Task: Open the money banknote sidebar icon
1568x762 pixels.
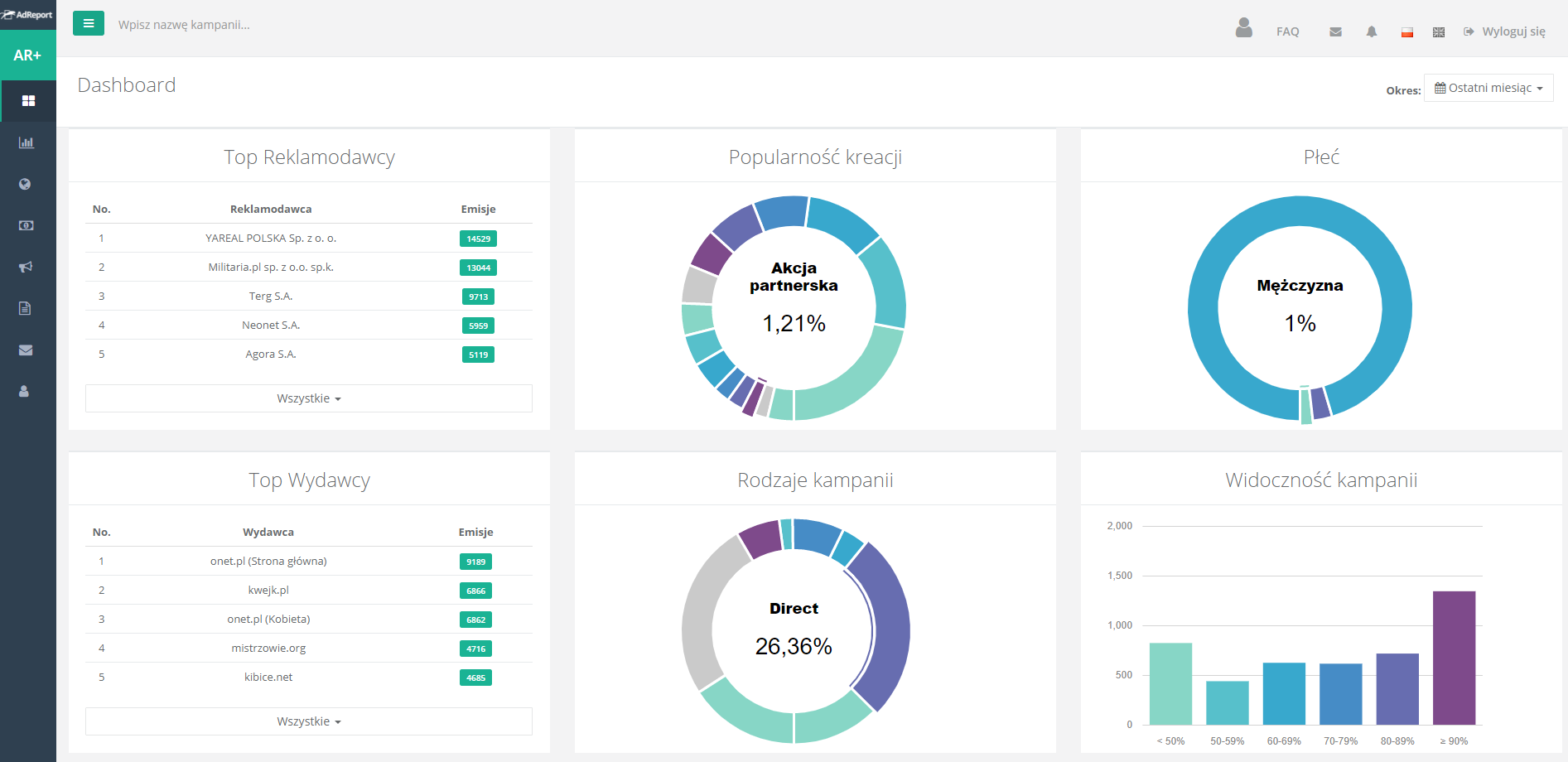Action: pos(27,225)
